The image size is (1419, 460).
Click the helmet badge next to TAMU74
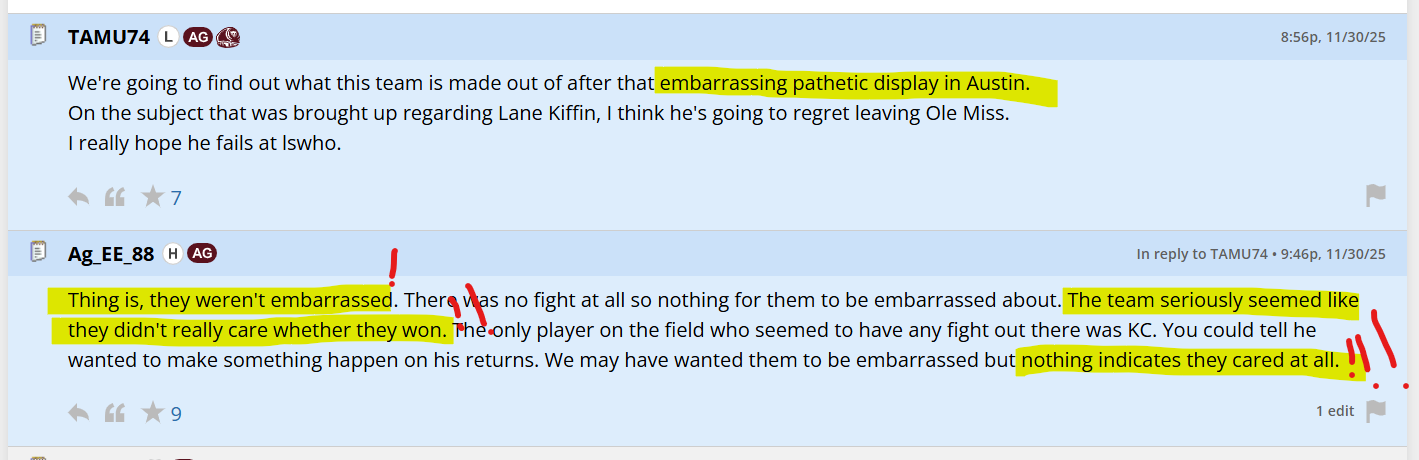point(228,37)
